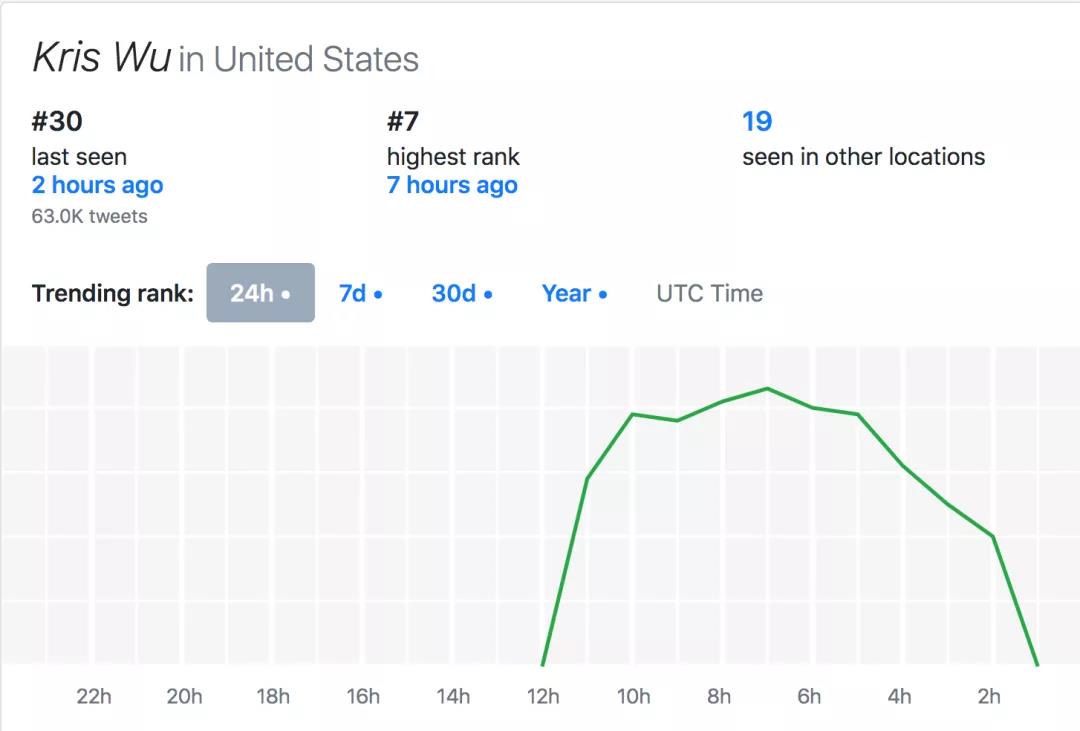Click the Kris Wu title
The height and width of the screenshot is (731, 1080).
pyautogui.click(x=101, y=56)
